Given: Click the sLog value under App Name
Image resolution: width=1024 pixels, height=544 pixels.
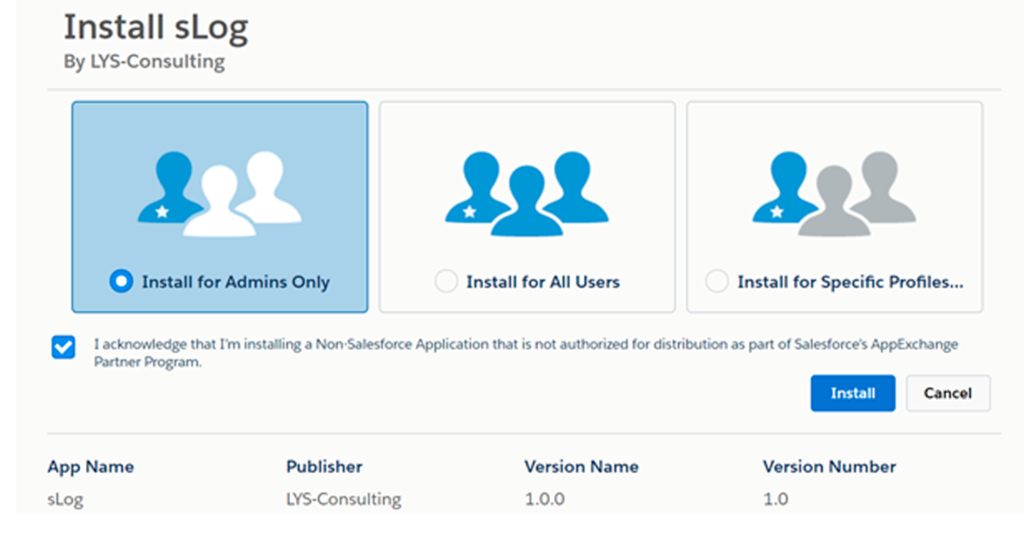Looking at the screenshot, I should click(65, 500).
